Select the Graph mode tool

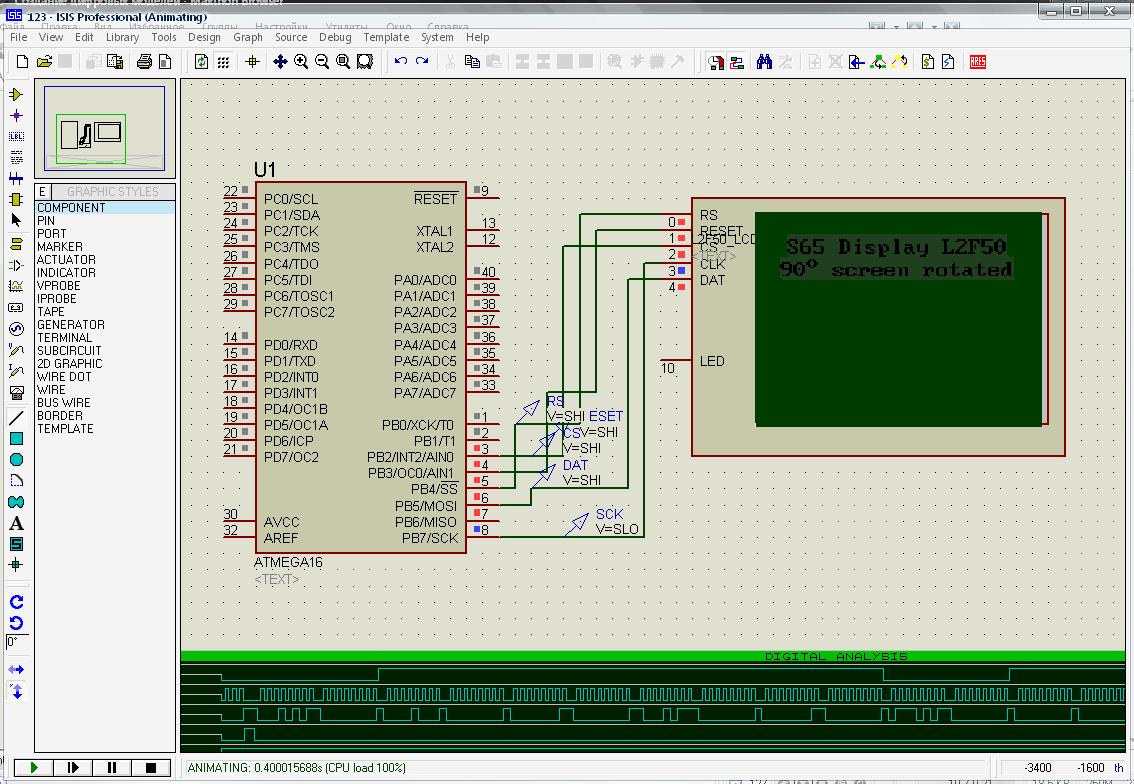16,286
